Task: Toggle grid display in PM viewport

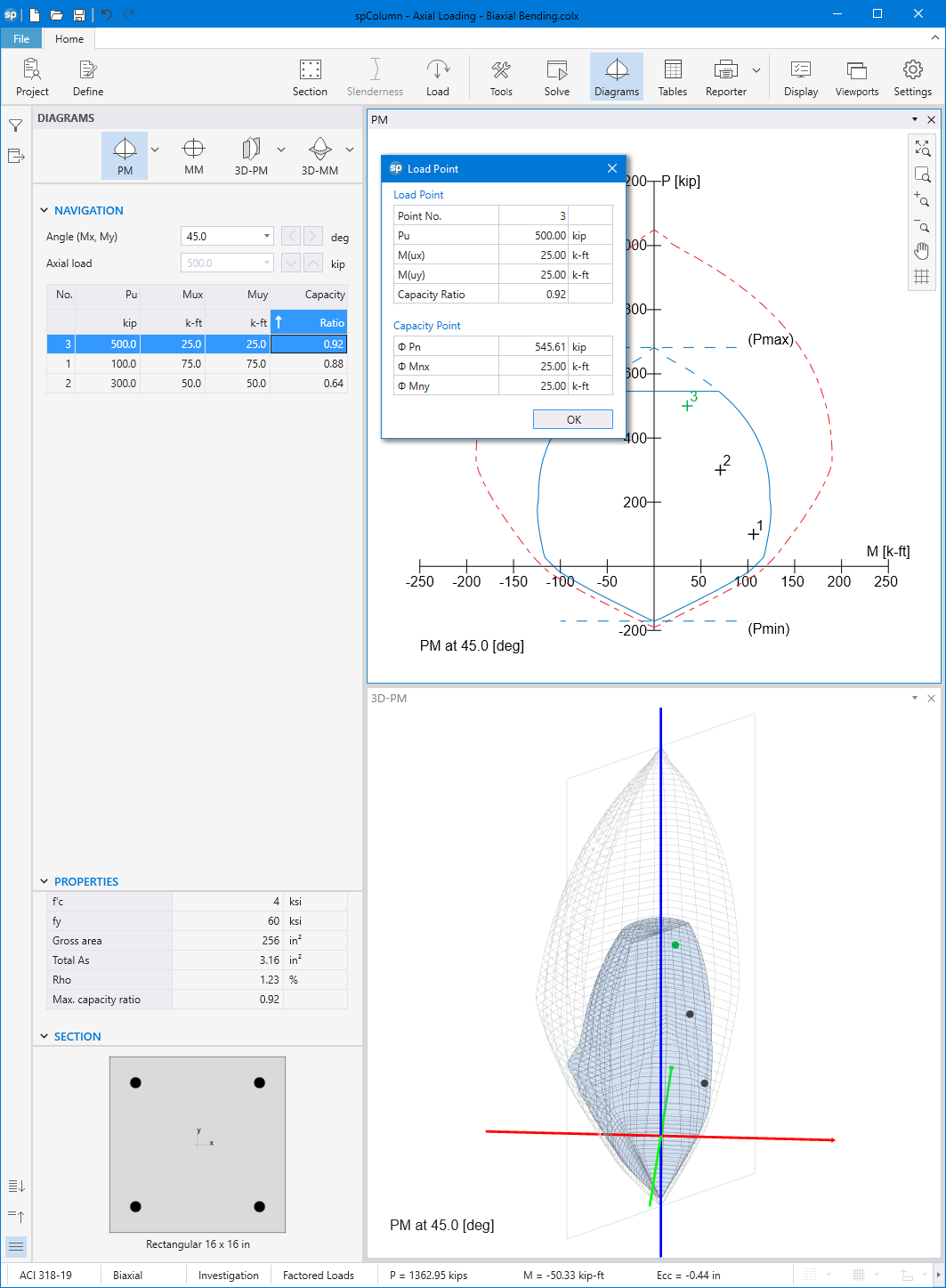Action: click(x=921, y=277)
